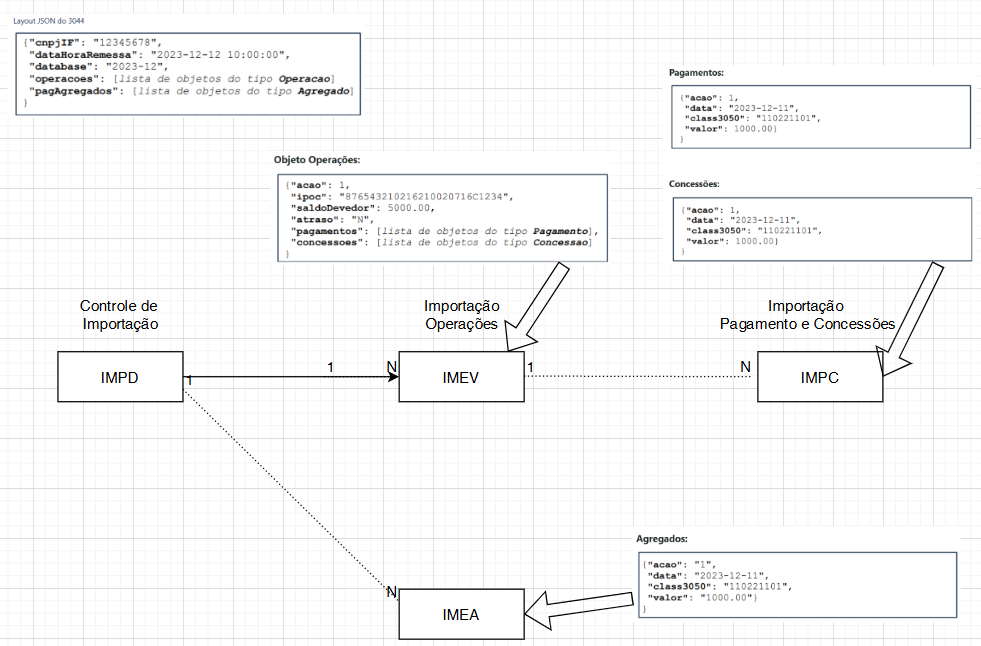Click the "pagAgregados" line in Layout JSON
The height and width of the screenshot is (646, 981).
coord(191,91)
